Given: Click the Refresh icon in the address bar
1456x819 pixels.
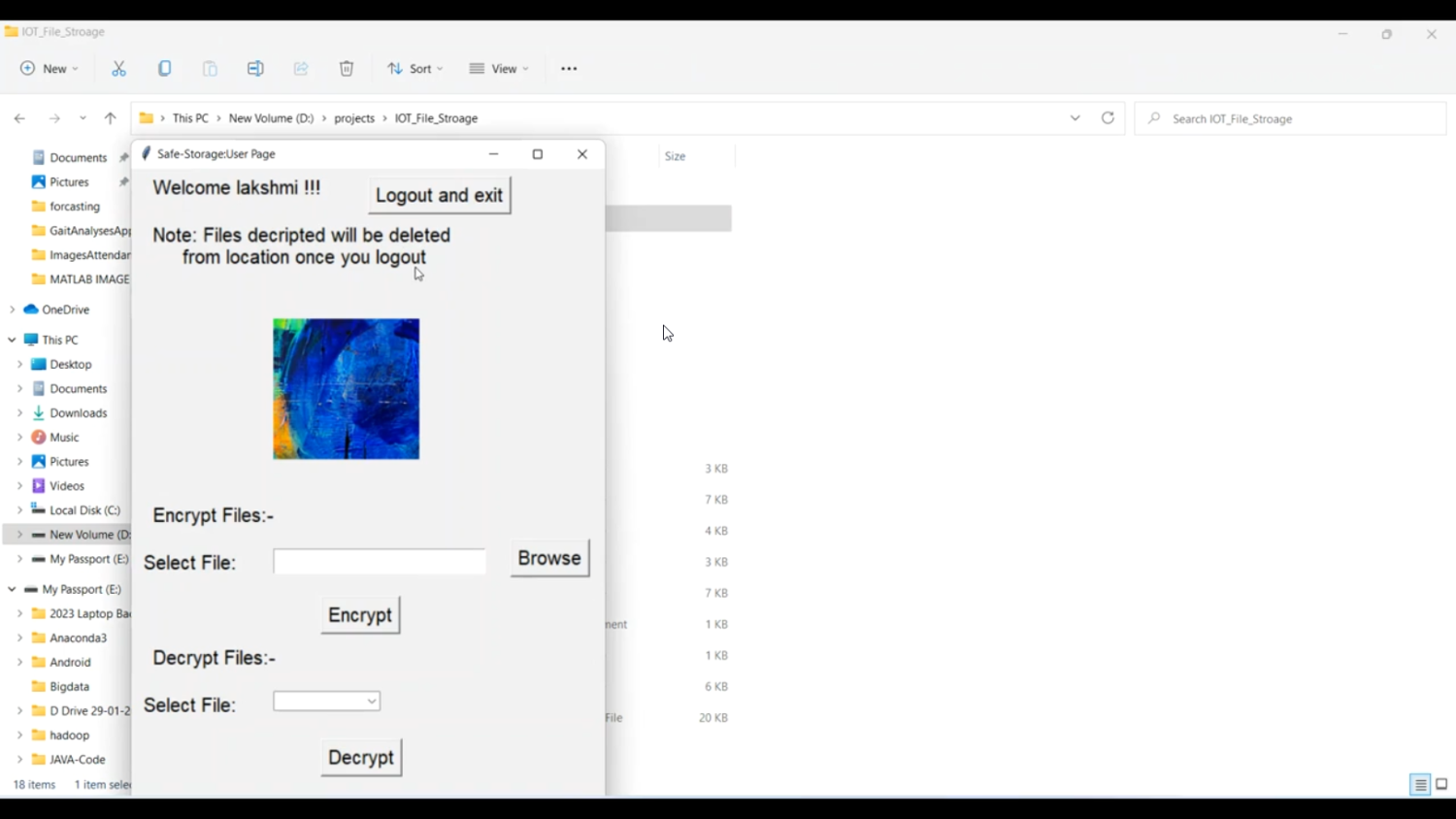Looking at the screenshot, I should point(1108,117).
